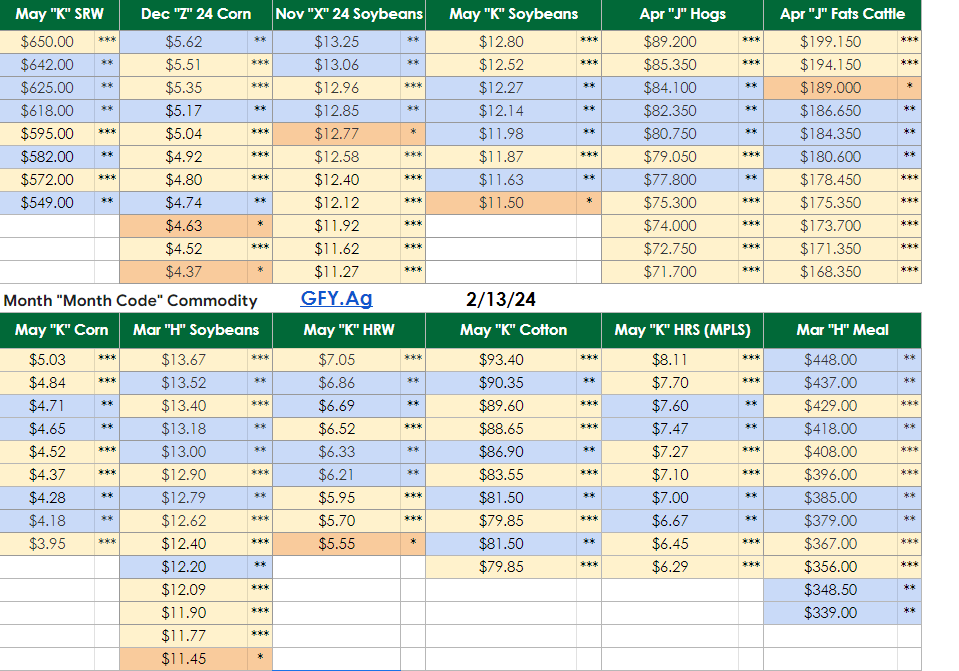
Task: Click the $11.45 Mar Soybeans cell
Action: coord(182,659)
